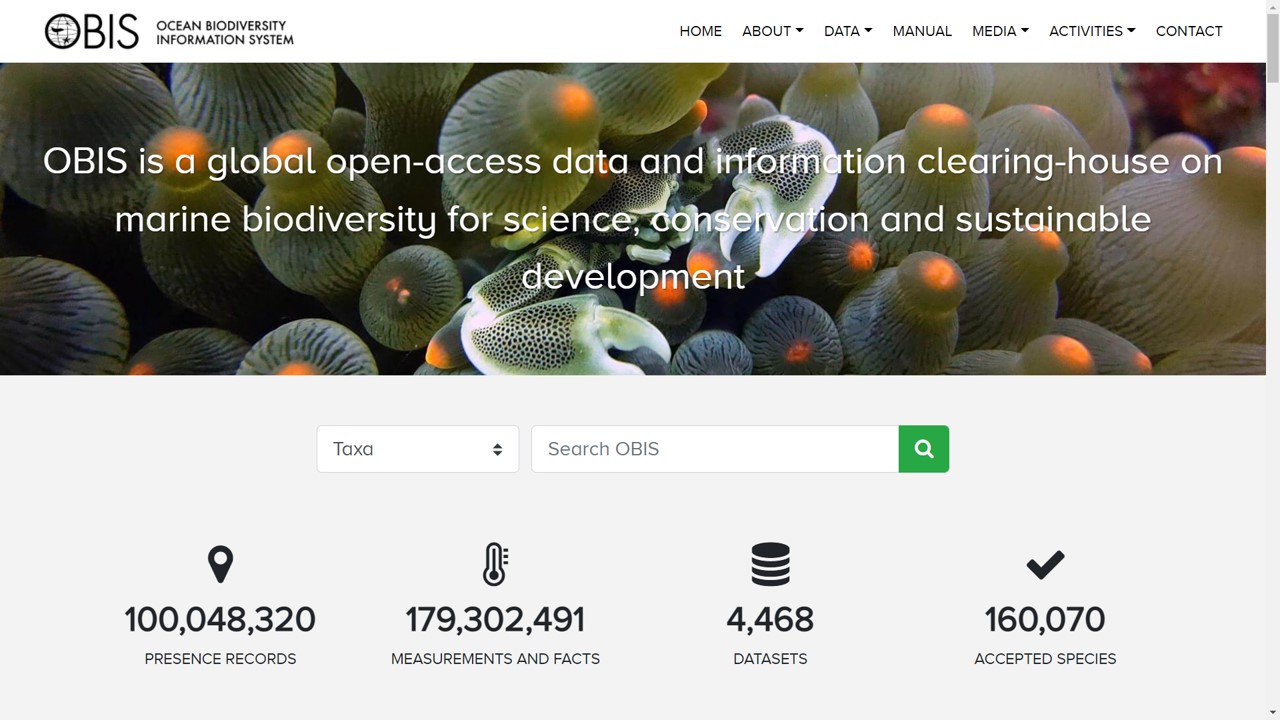
Task: Click the map pin presence records icon
Action: click(220, 565)
